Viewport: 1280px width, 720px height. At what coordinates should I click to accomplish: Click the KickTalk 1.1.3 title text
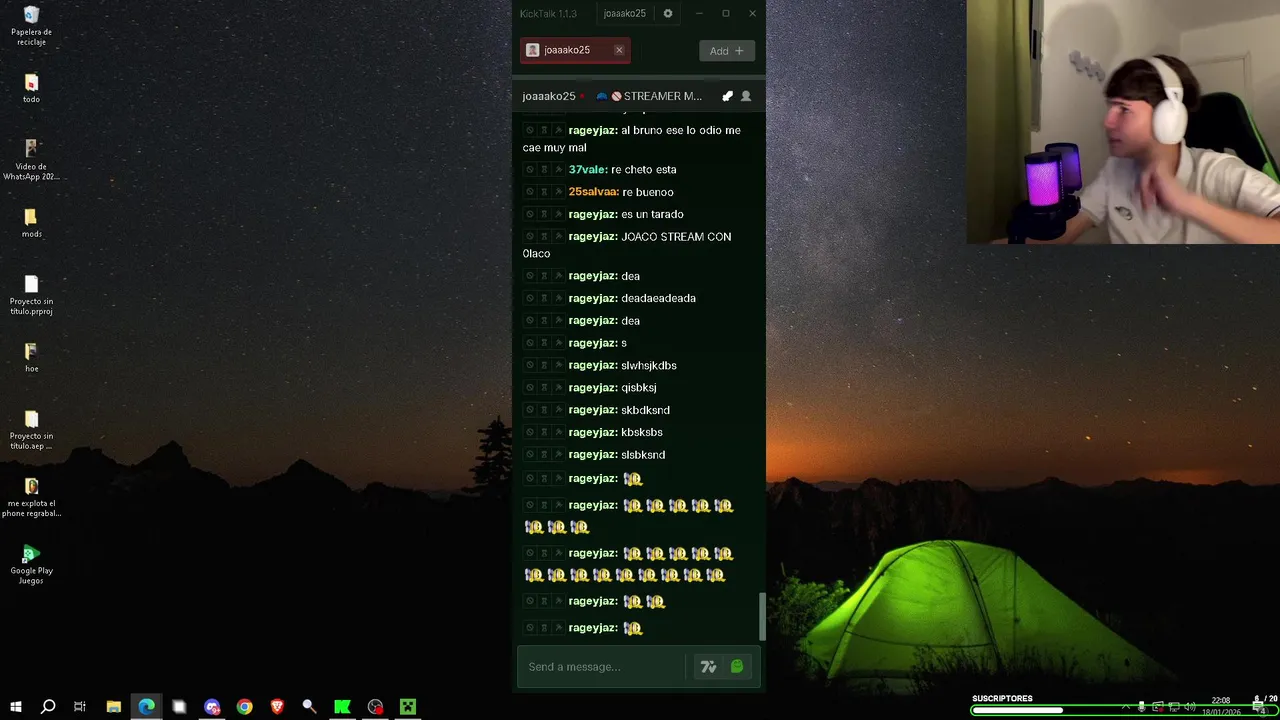point(548,14)
